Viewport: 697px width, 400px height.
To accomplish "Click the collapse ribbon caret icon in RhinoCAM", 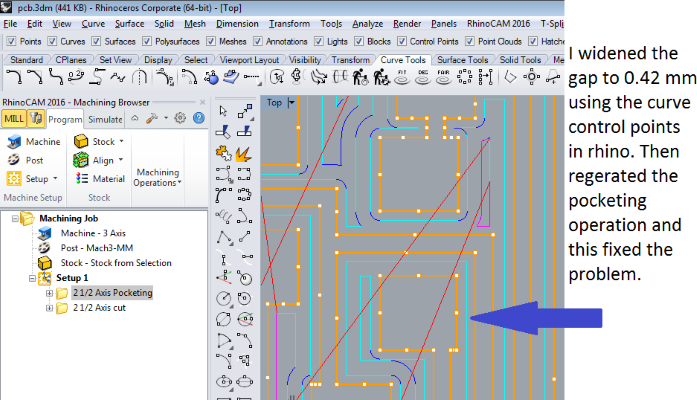I will click(x=135, y=118).
